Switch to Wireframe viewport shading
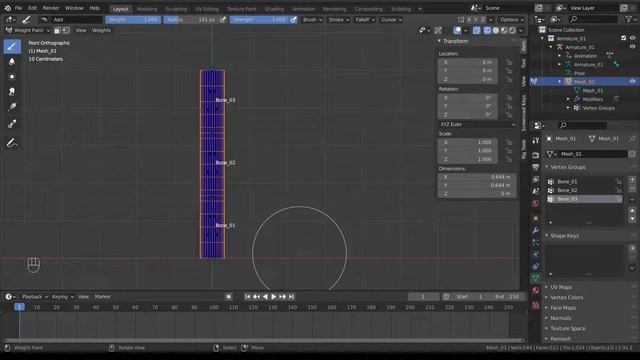The image size is (640, 360). click(x=487, y=30)
